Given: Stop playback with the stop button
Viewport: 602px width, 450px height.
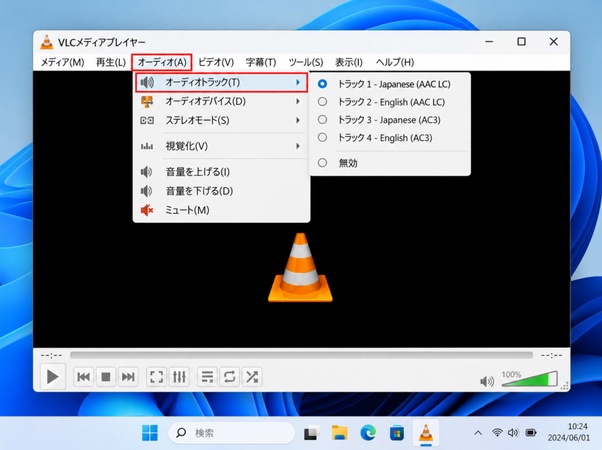Looking at the screenshot, I should point(106,377).
